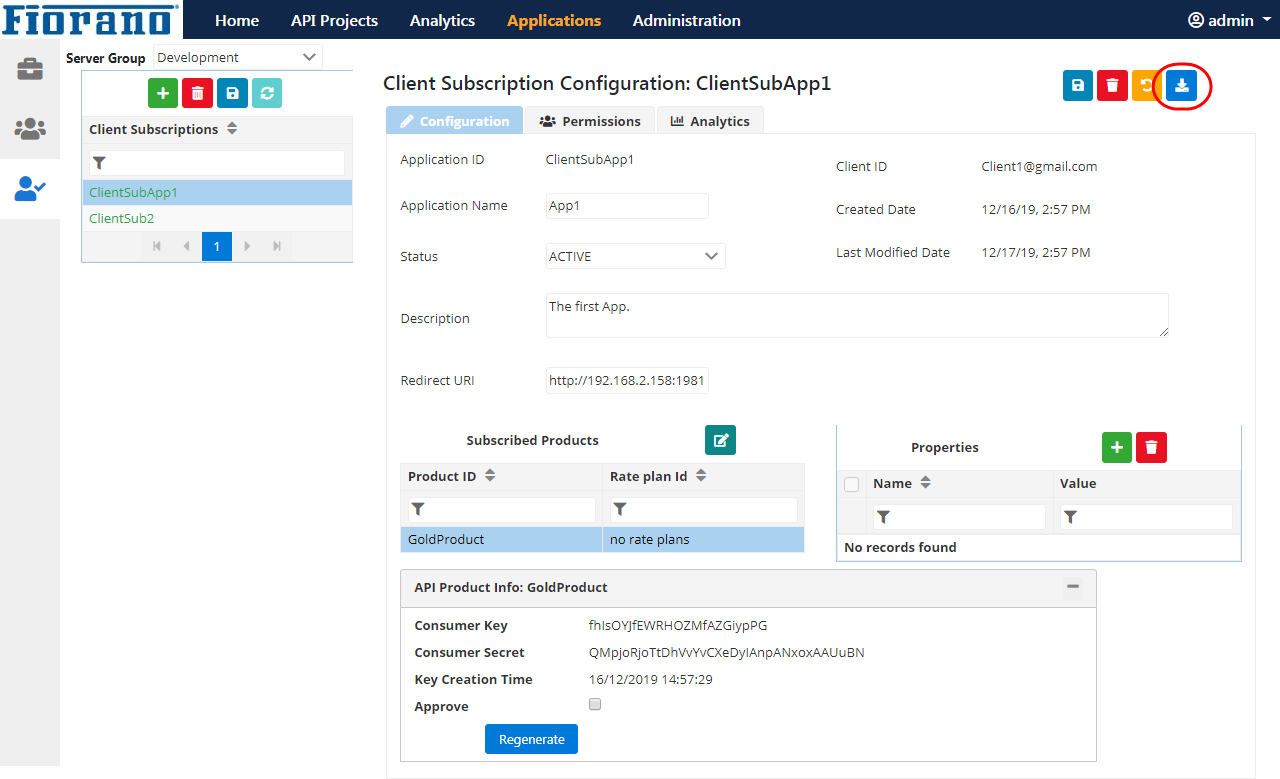The width and height of the screenshot is (1280, 779).
Task: Download the ClientSubApp1 configuration
Action: click(x=1182, y=86)
